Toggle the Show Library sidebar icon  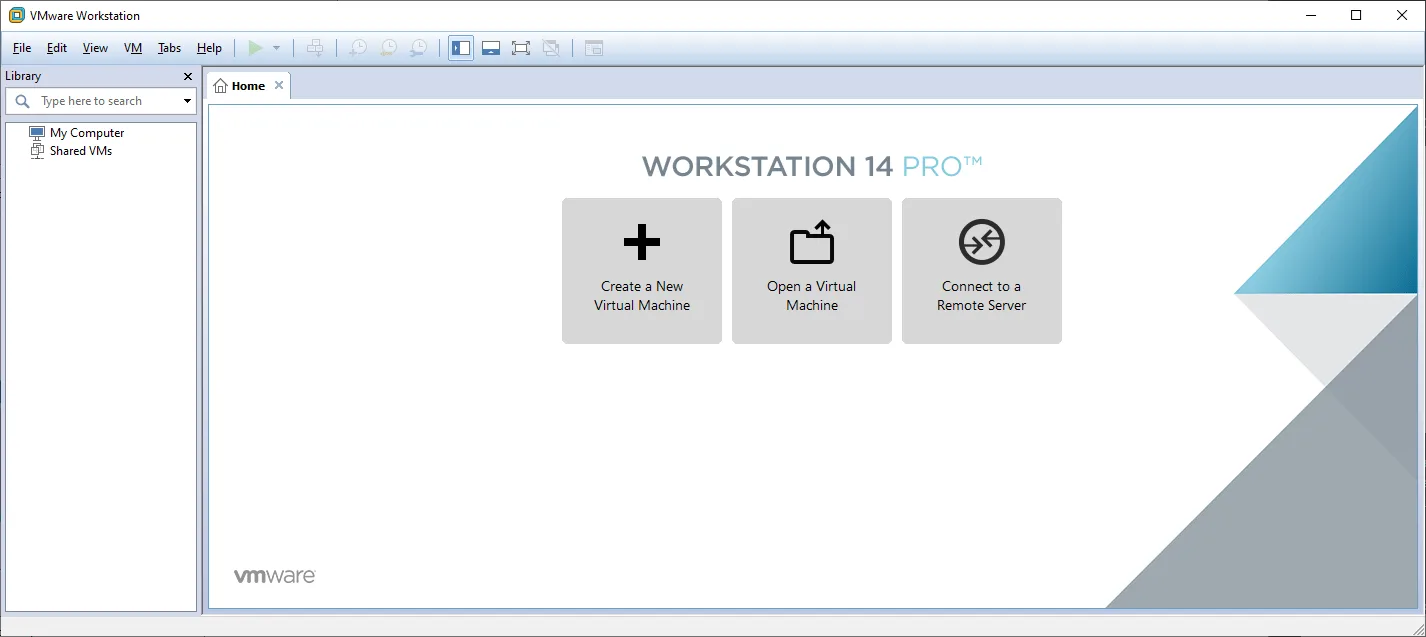461,48
